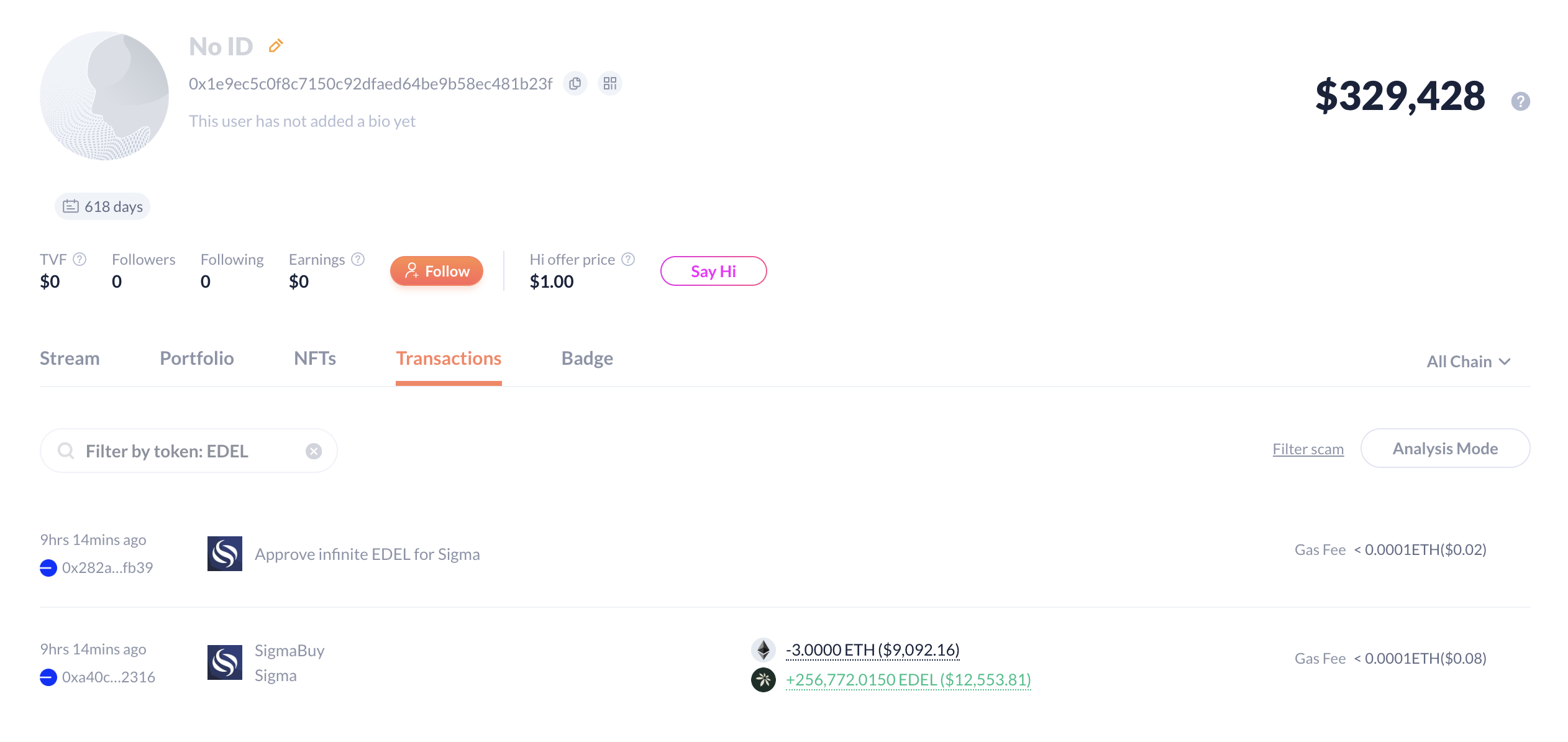The width and height of the screenshot is (1568, 742).
Task: Copy the wallet address
Action: (x=575, y=83)
